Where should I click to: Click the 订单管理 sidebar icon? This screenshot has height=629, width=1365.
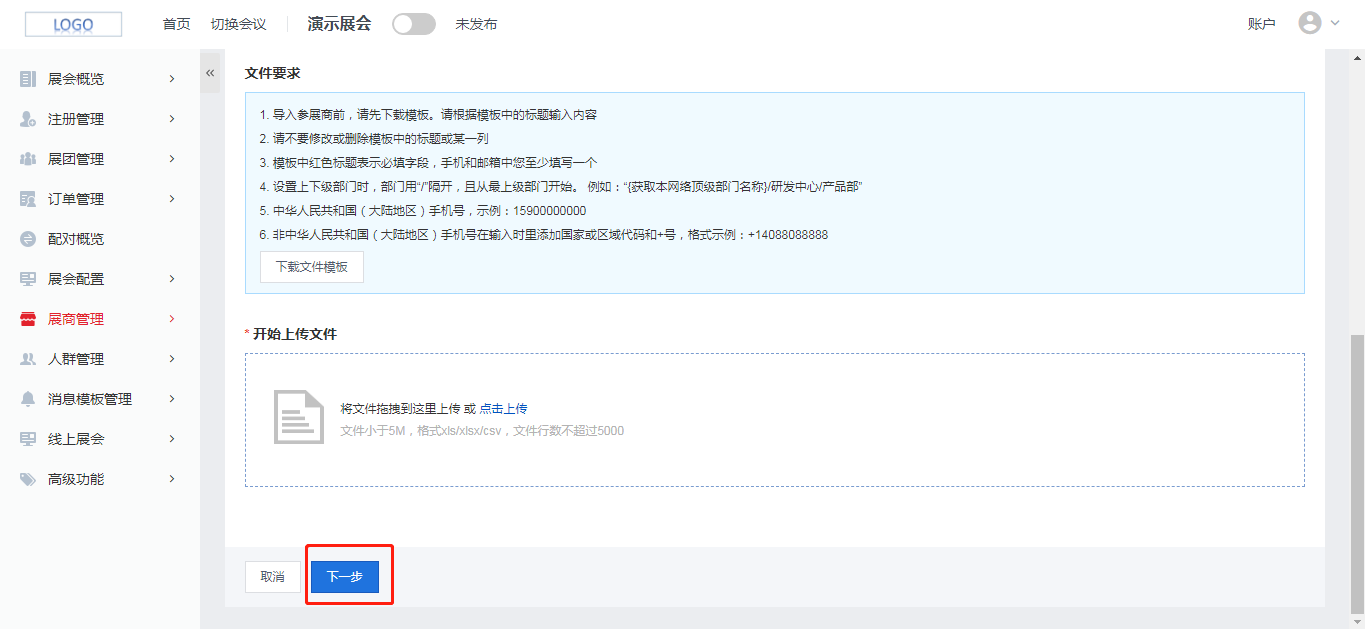click(28, 199)
